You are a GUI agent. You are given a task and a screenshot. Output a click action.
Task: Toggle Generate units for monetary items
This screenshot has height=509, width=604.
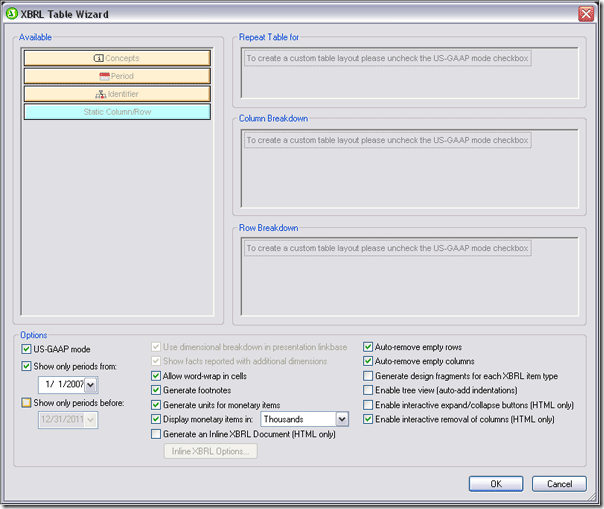[156, 405]
